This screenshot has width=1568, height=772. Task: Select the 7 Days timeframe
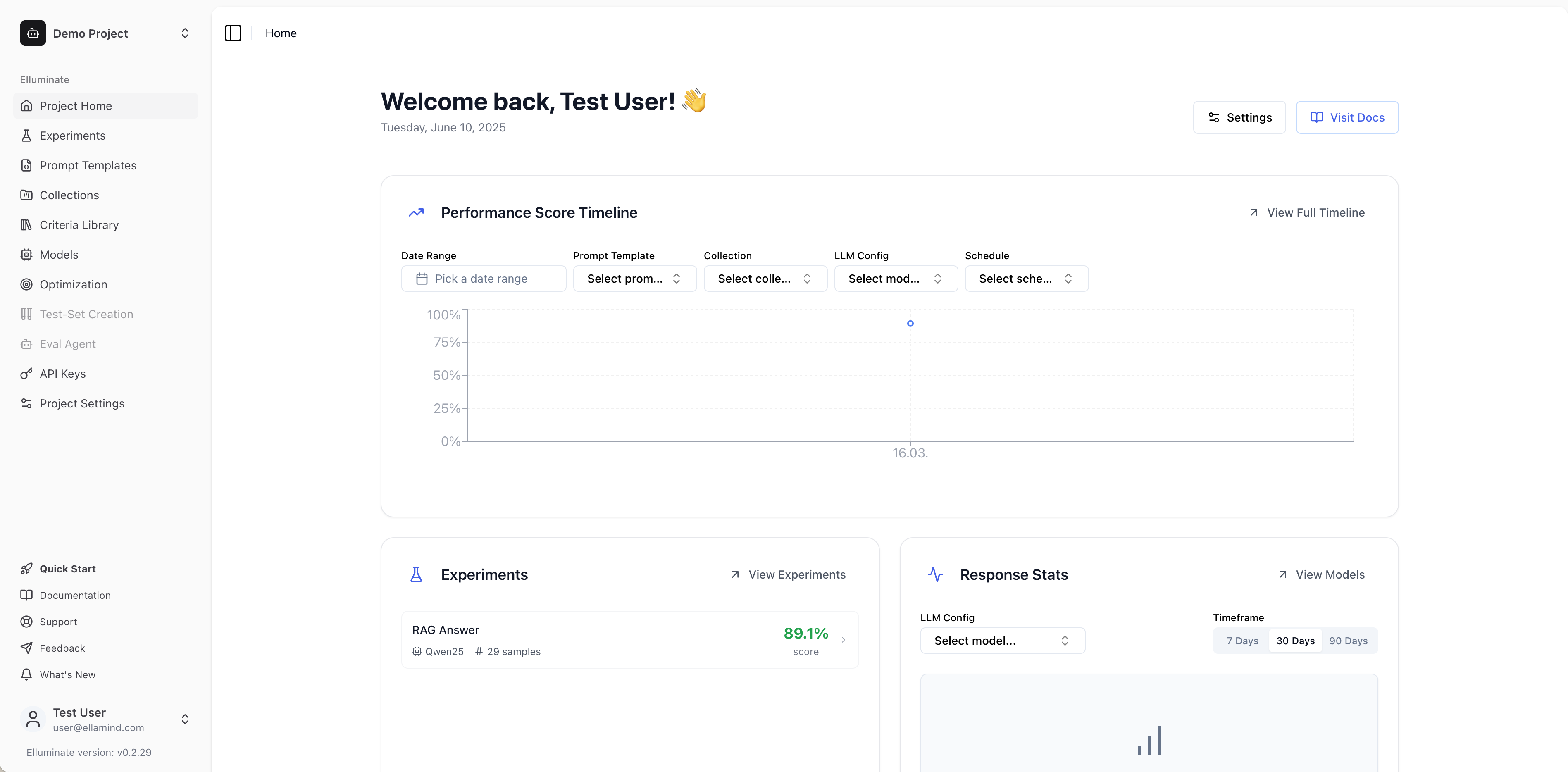[x=1242, y=641]
